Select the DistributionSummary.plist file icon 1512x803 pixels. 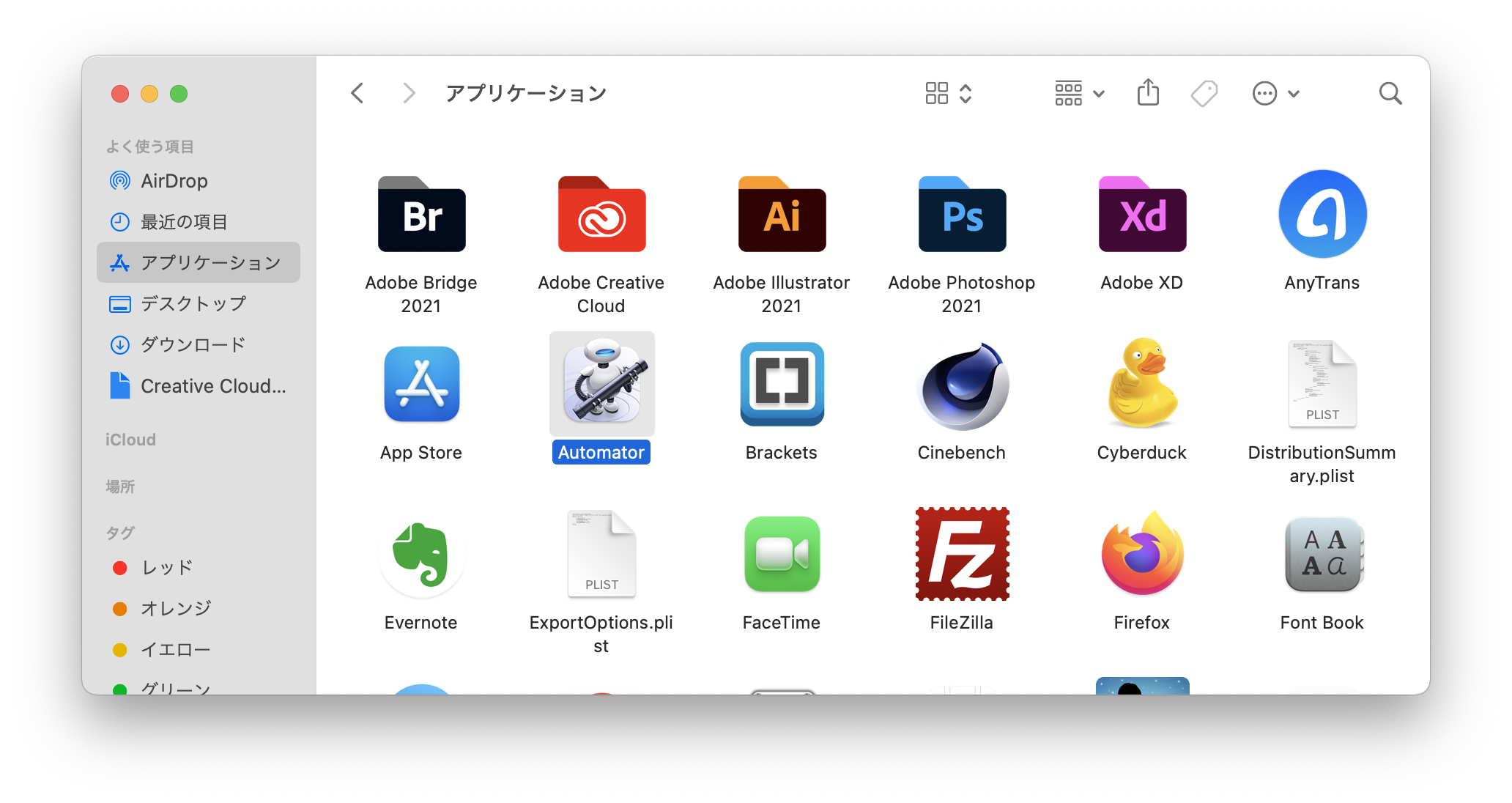1322,384
